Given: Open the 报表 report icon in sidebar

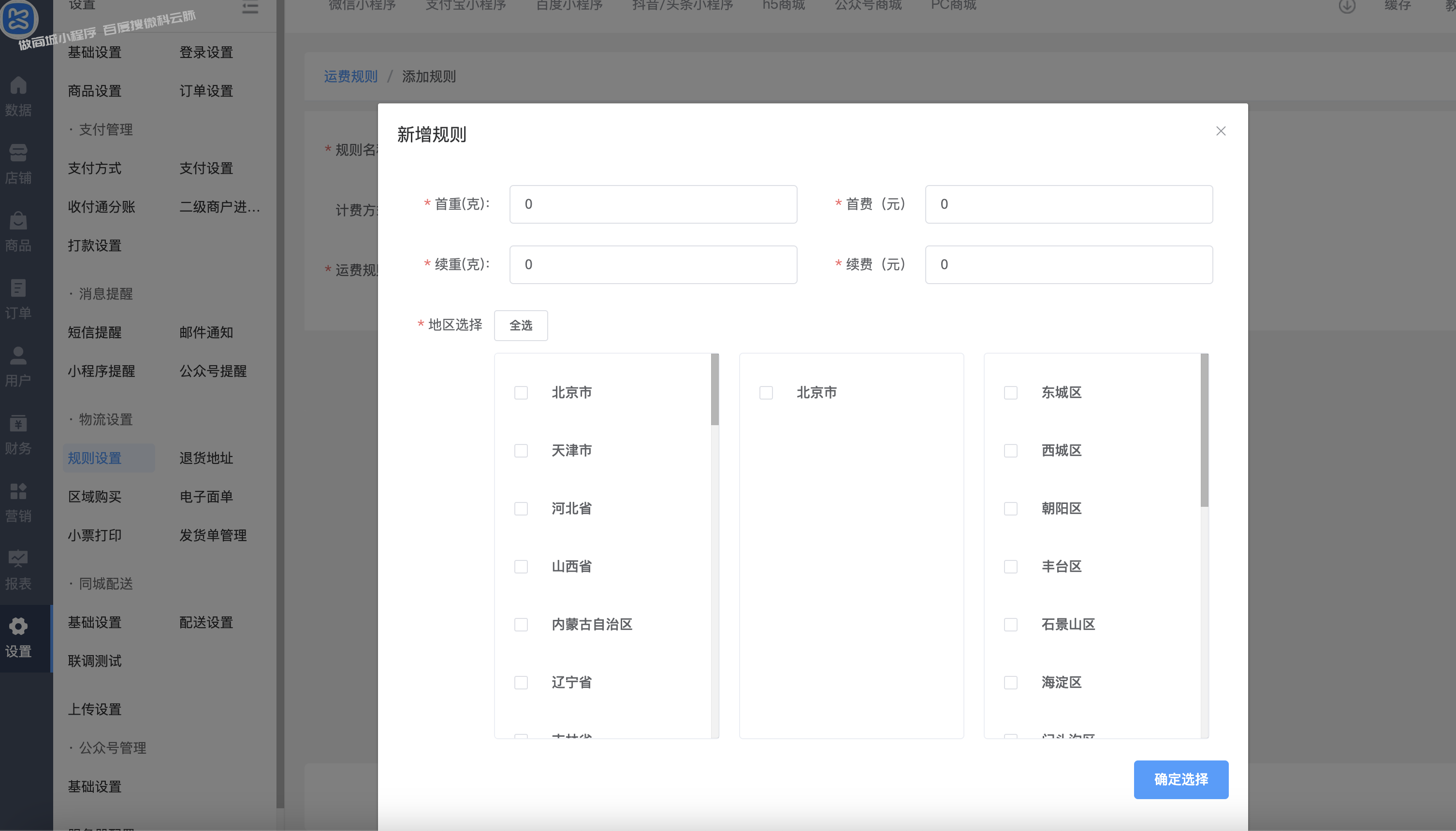Looking at the screenshot, I should 18,559.
